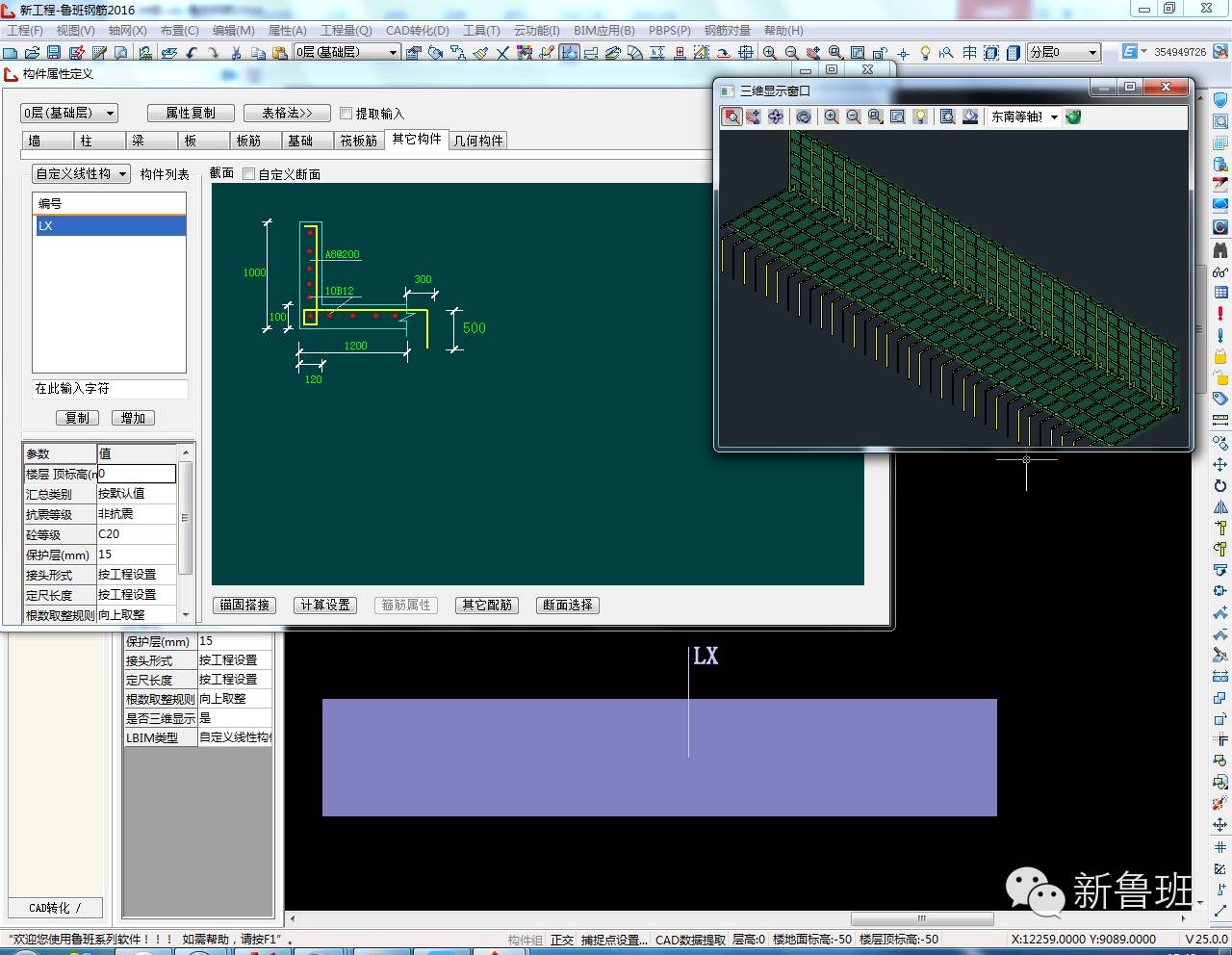
Task: Click the eyeglasses icon in right toolbar
Action: [1220, 271]
